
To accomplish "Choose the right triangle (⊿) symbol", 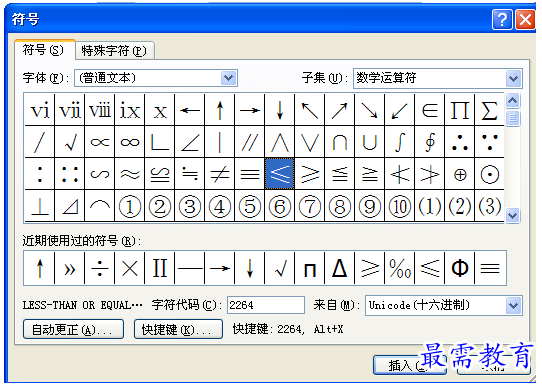I will (x=69, y=206).
